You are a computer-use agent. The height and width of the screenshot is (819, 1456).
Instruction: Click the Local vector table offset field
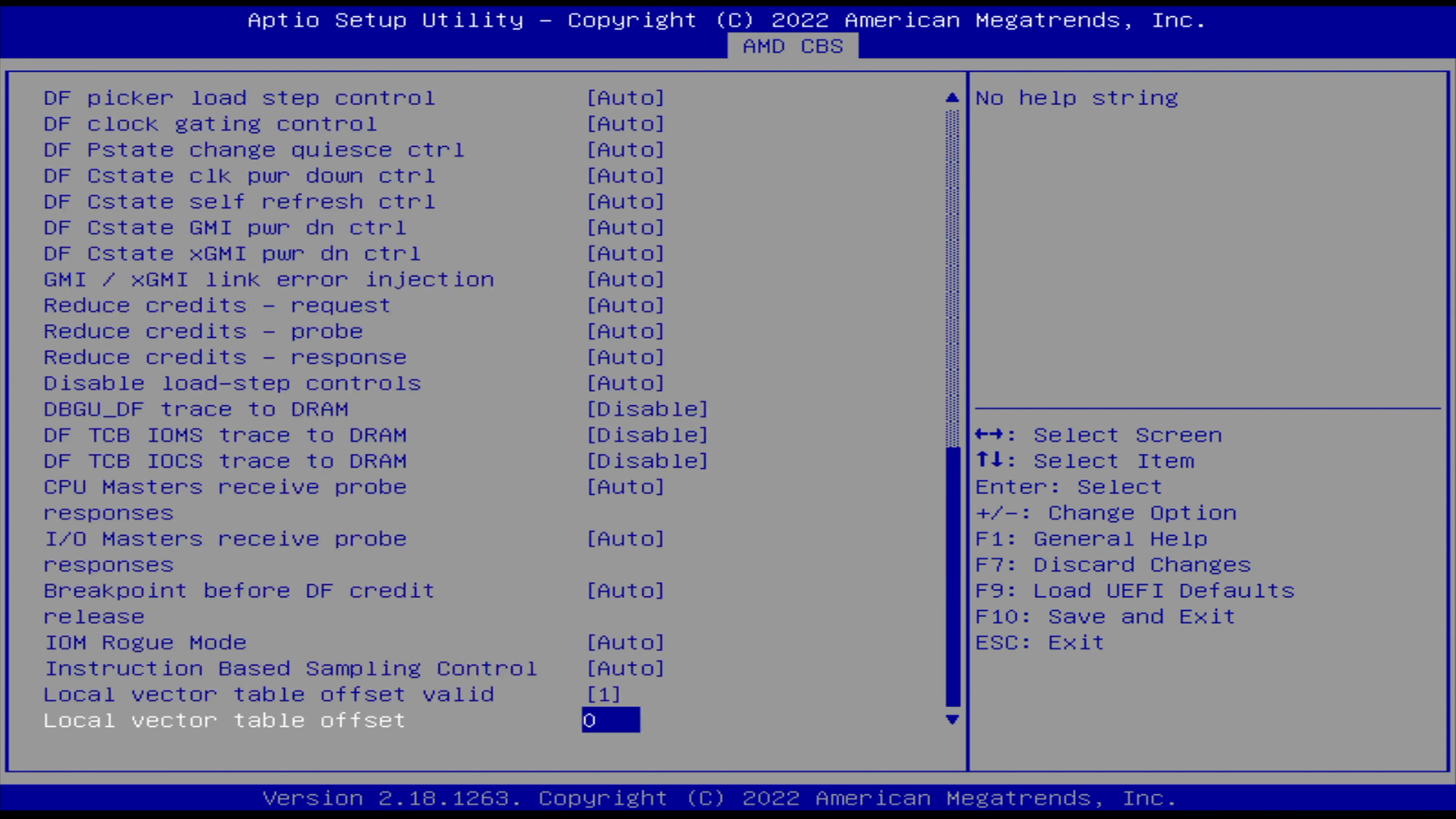tap(611, 720)
